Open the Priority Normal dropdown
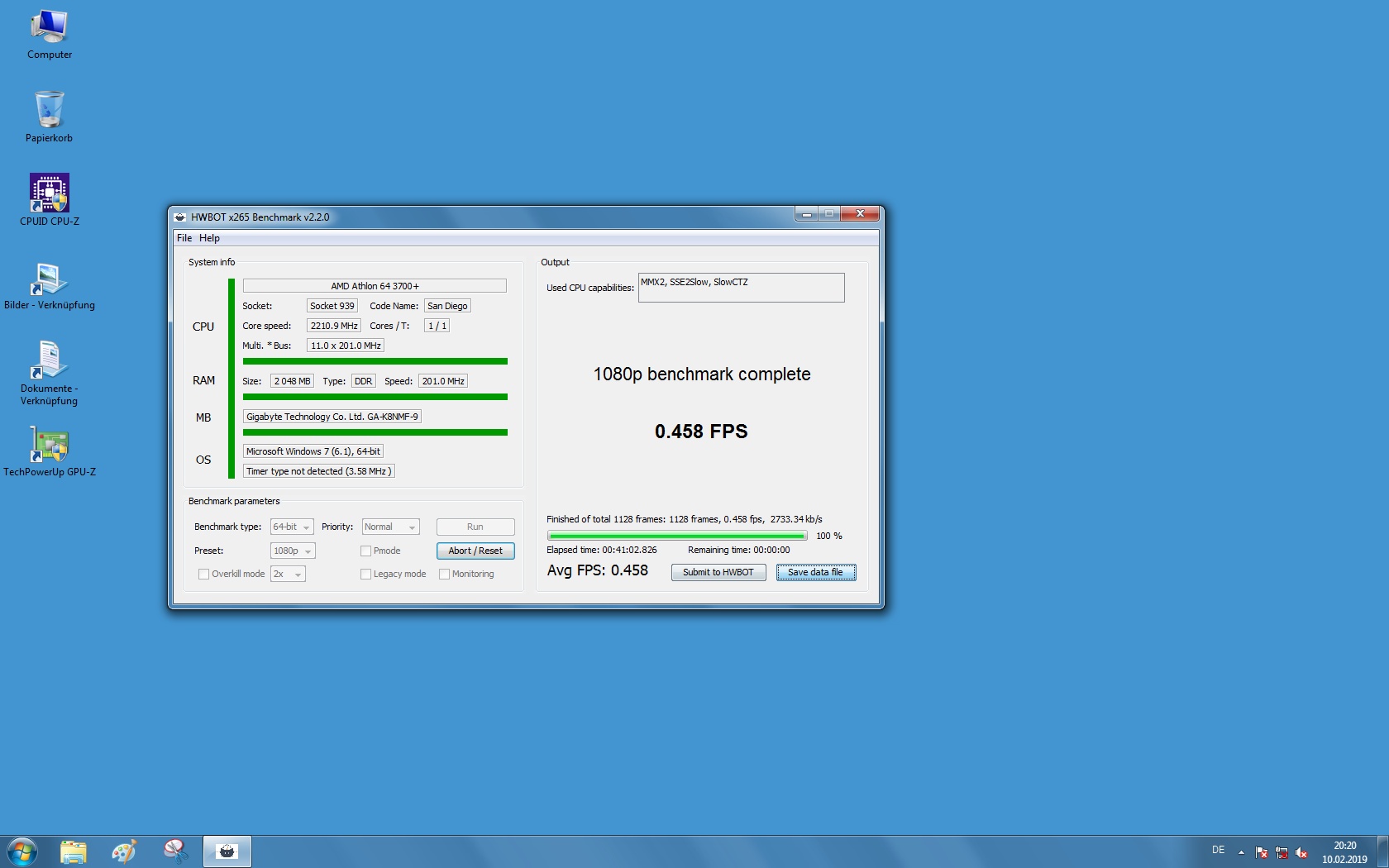This screenshot has height=868, width=1389. 391,527
